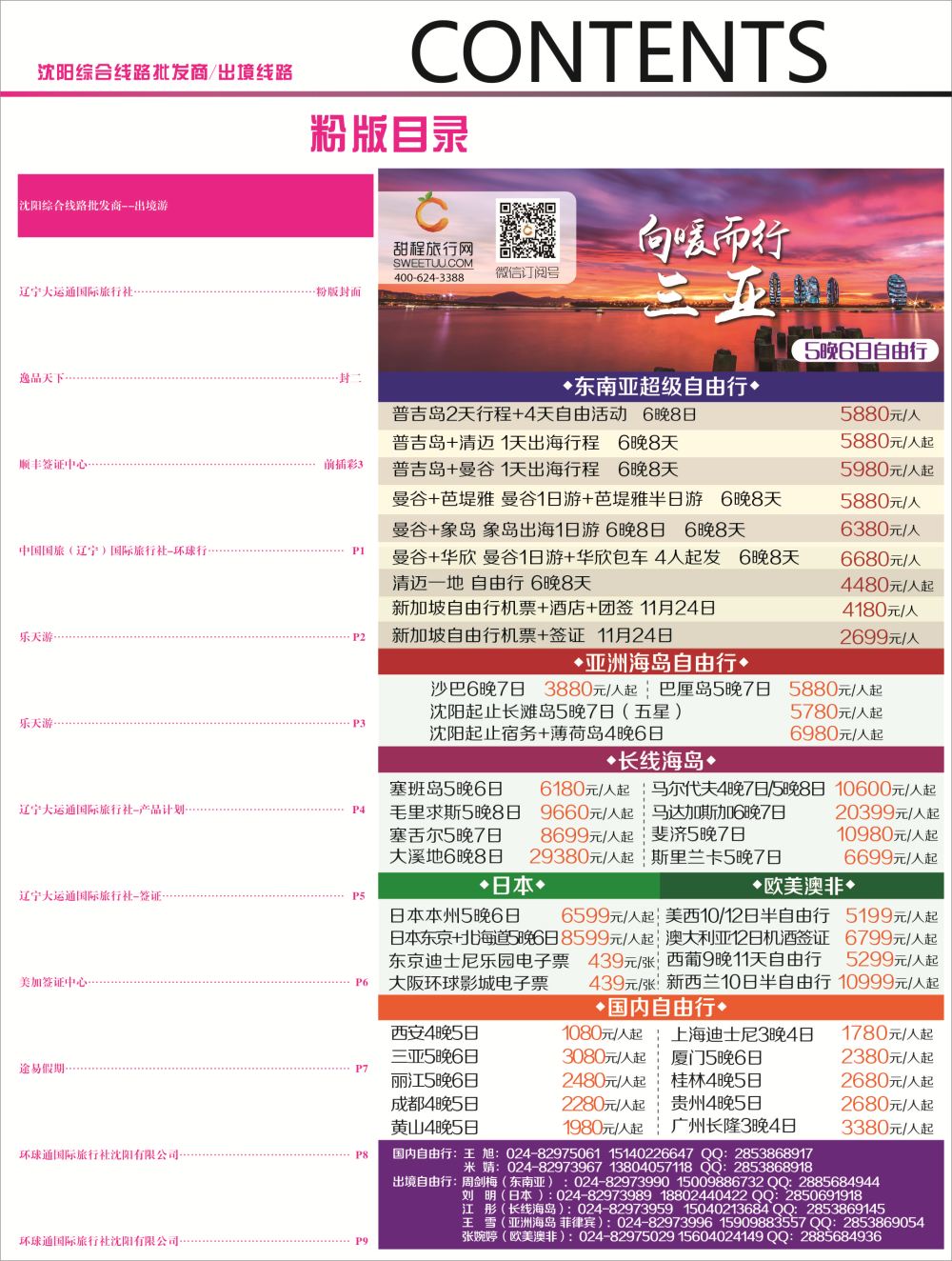
Task: Click the 微信订阅号 caption under the QR code
Action: tap(527, 272)
